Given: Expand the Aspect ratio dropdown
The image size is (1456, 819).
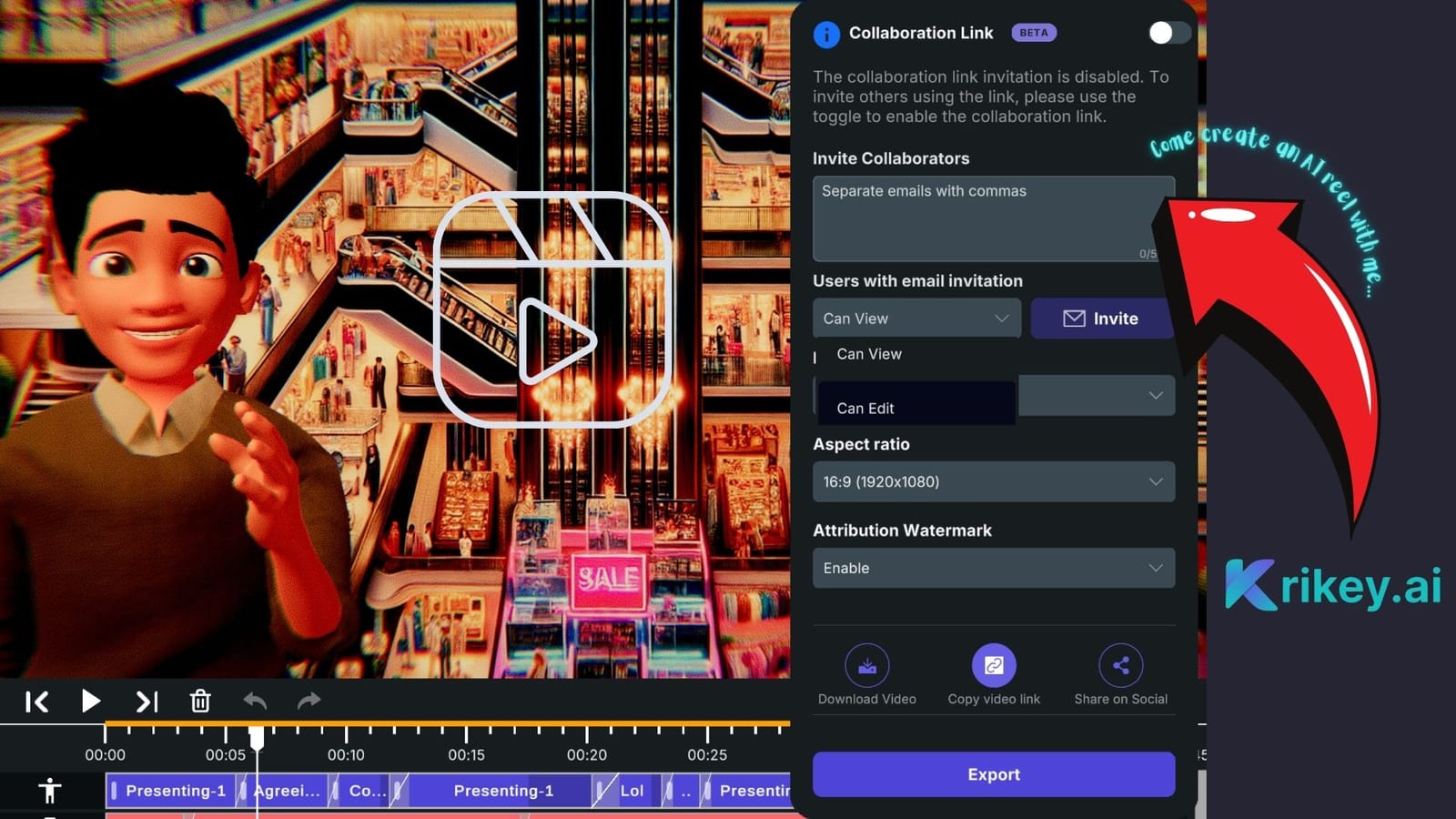Looking at the screenshot, I should 993,481.
